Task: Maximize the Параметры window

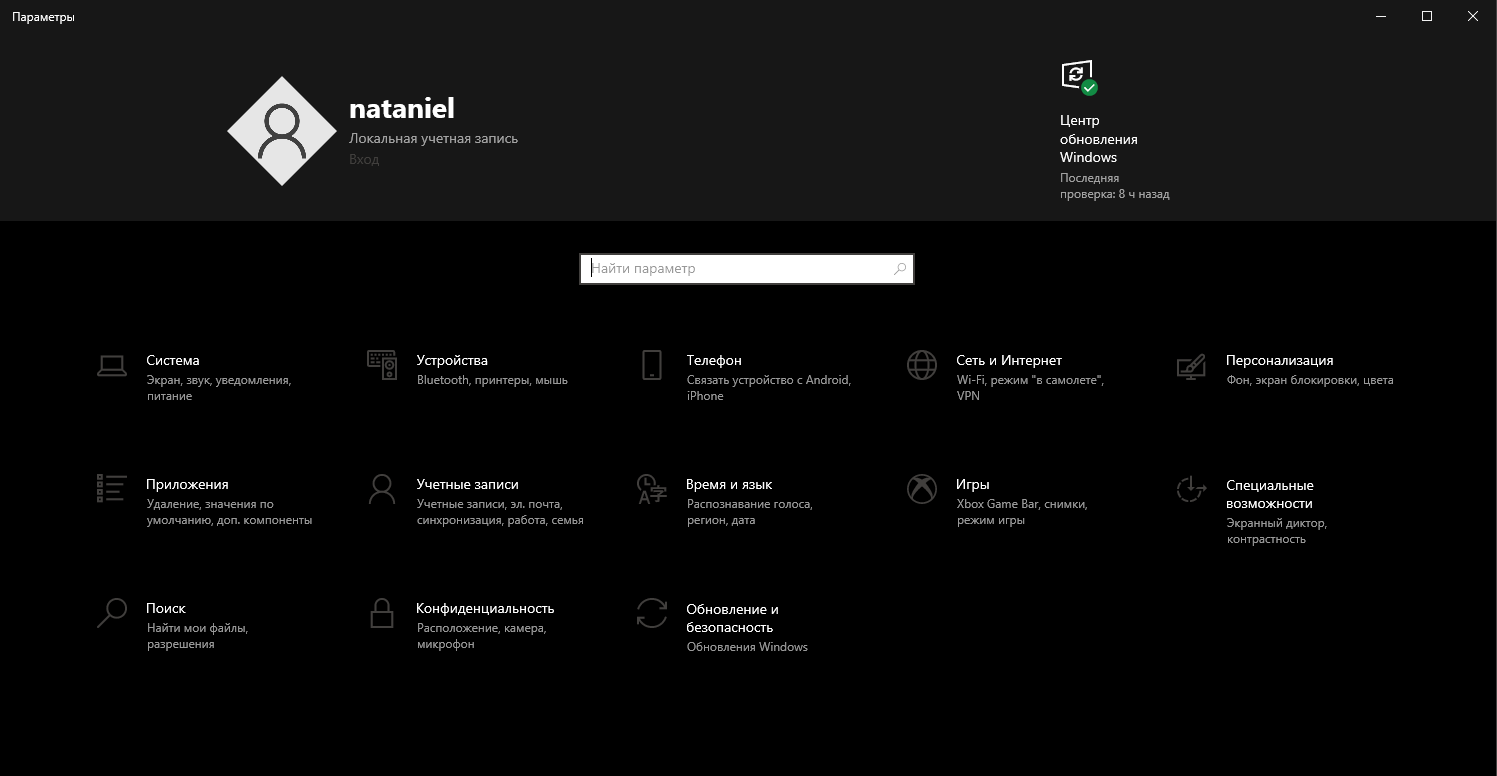Action: [1427, 16]
